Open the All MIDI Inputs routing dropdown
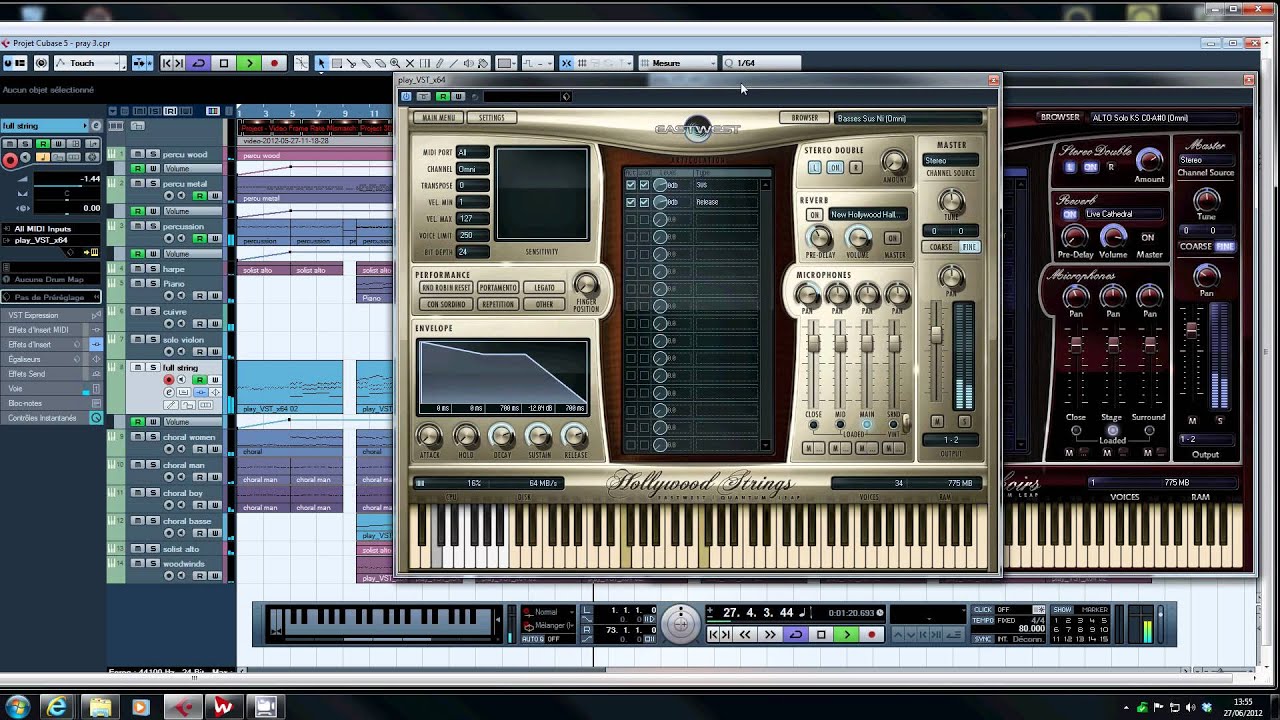The height and width of the screenshot is (720, 1280). pyautogui.click(x=52, y=229)
